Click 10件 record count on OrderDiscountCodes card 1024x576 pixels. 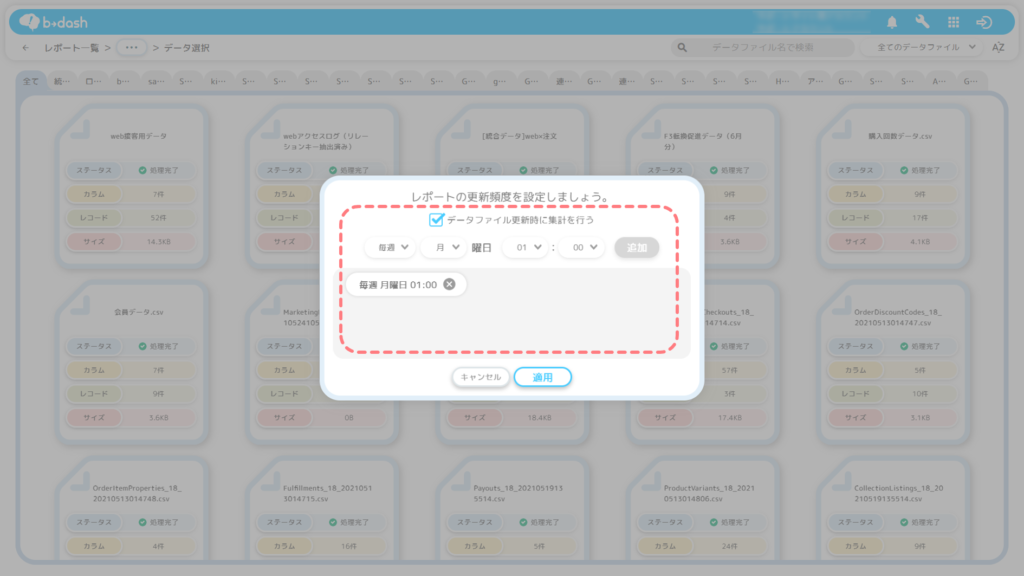pos(920,394)
